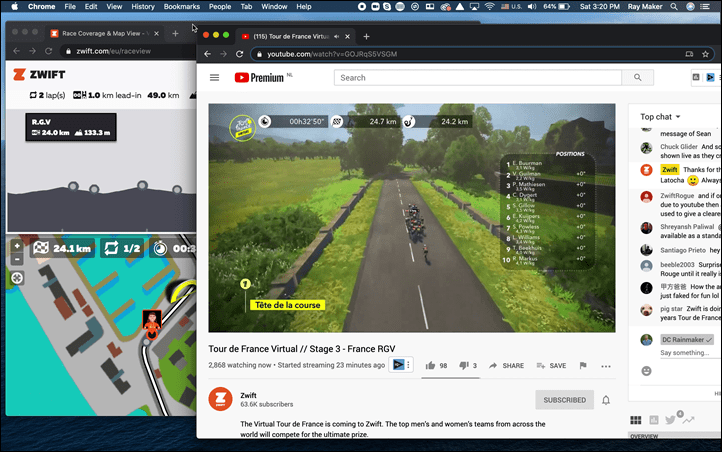Open the Zwift channel avatar

pyautogui.click(x=221, y=399)
